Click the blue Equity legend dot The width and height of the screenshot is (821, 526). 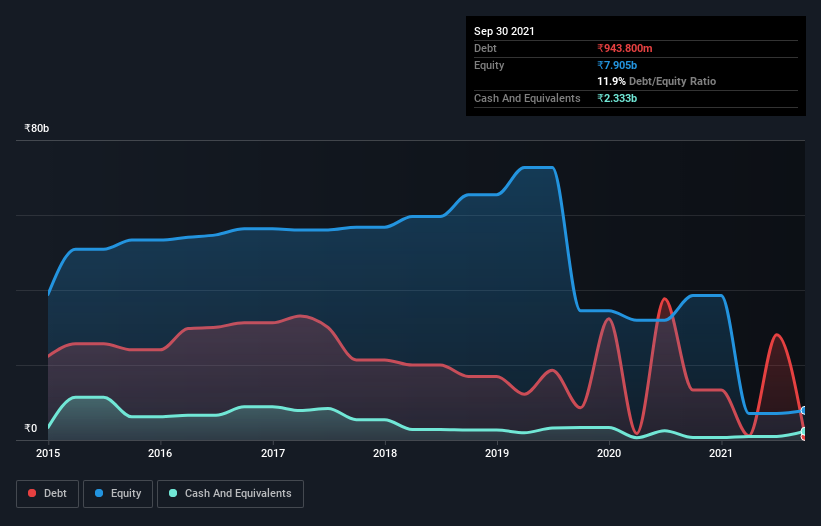[x=99, y=493]
